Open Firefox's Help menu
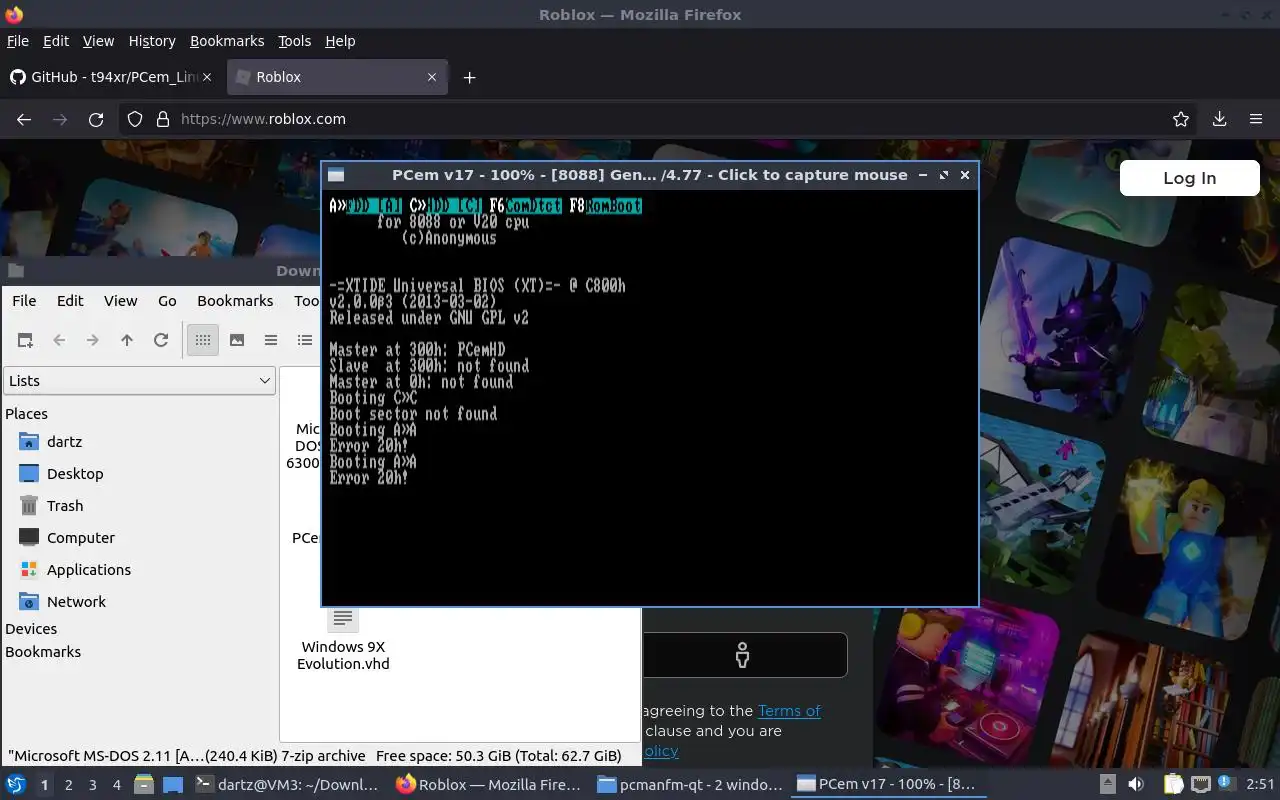This screenshot has width=1280, height=800. click(x=340, y=41)
